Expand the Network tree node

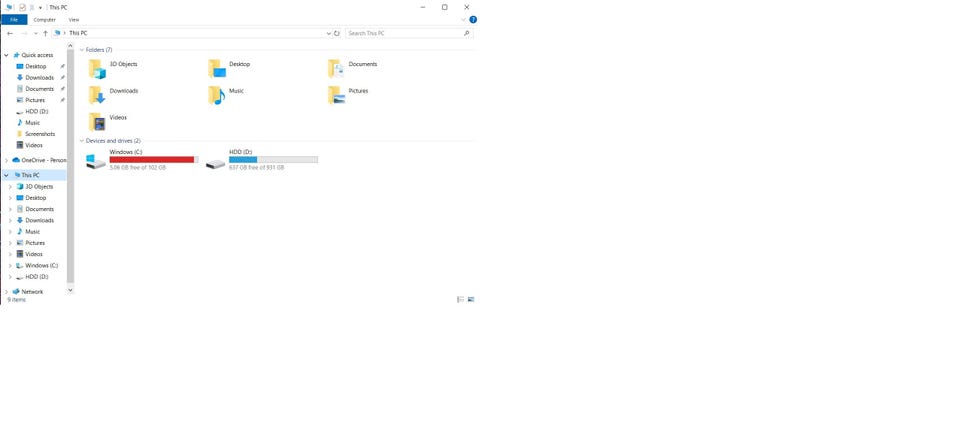(7, 292)
